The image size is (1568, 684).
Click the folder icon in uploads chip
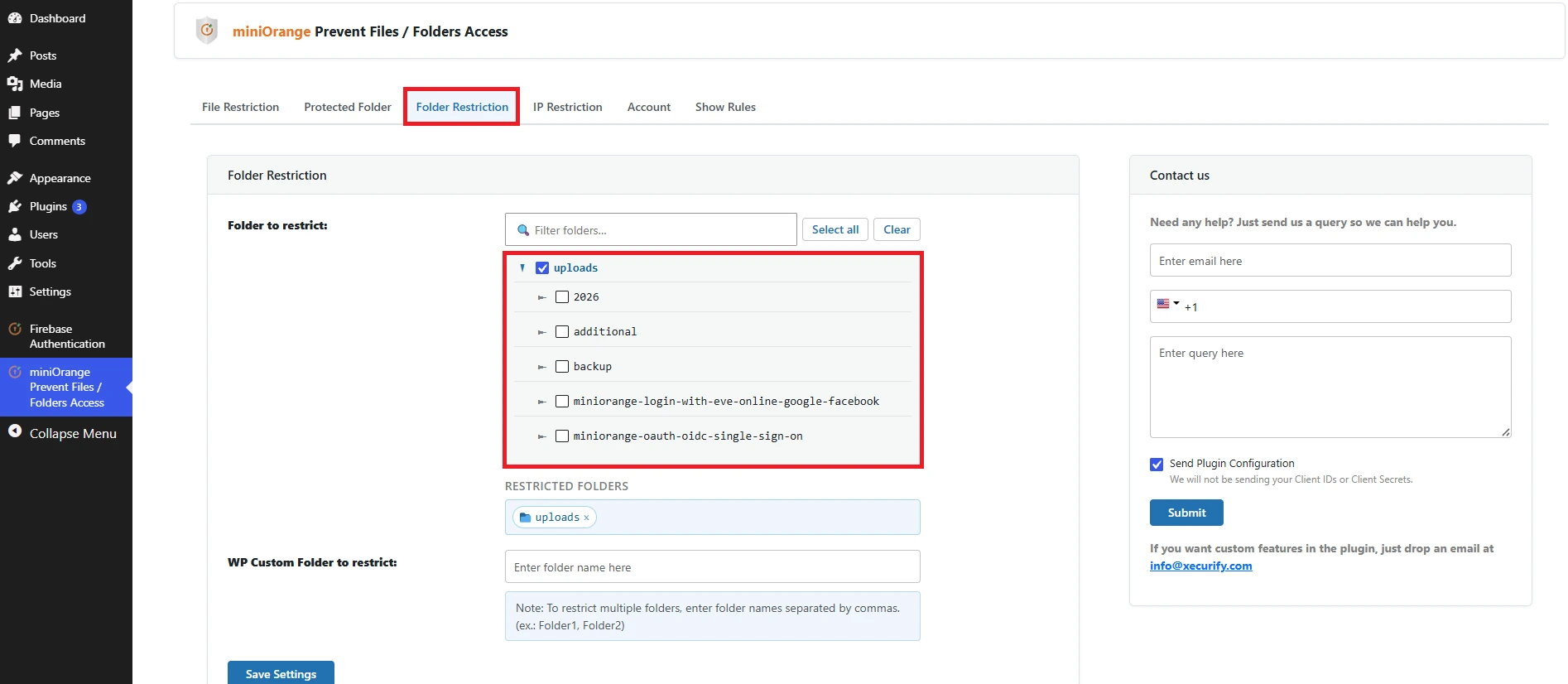(525, 518)
